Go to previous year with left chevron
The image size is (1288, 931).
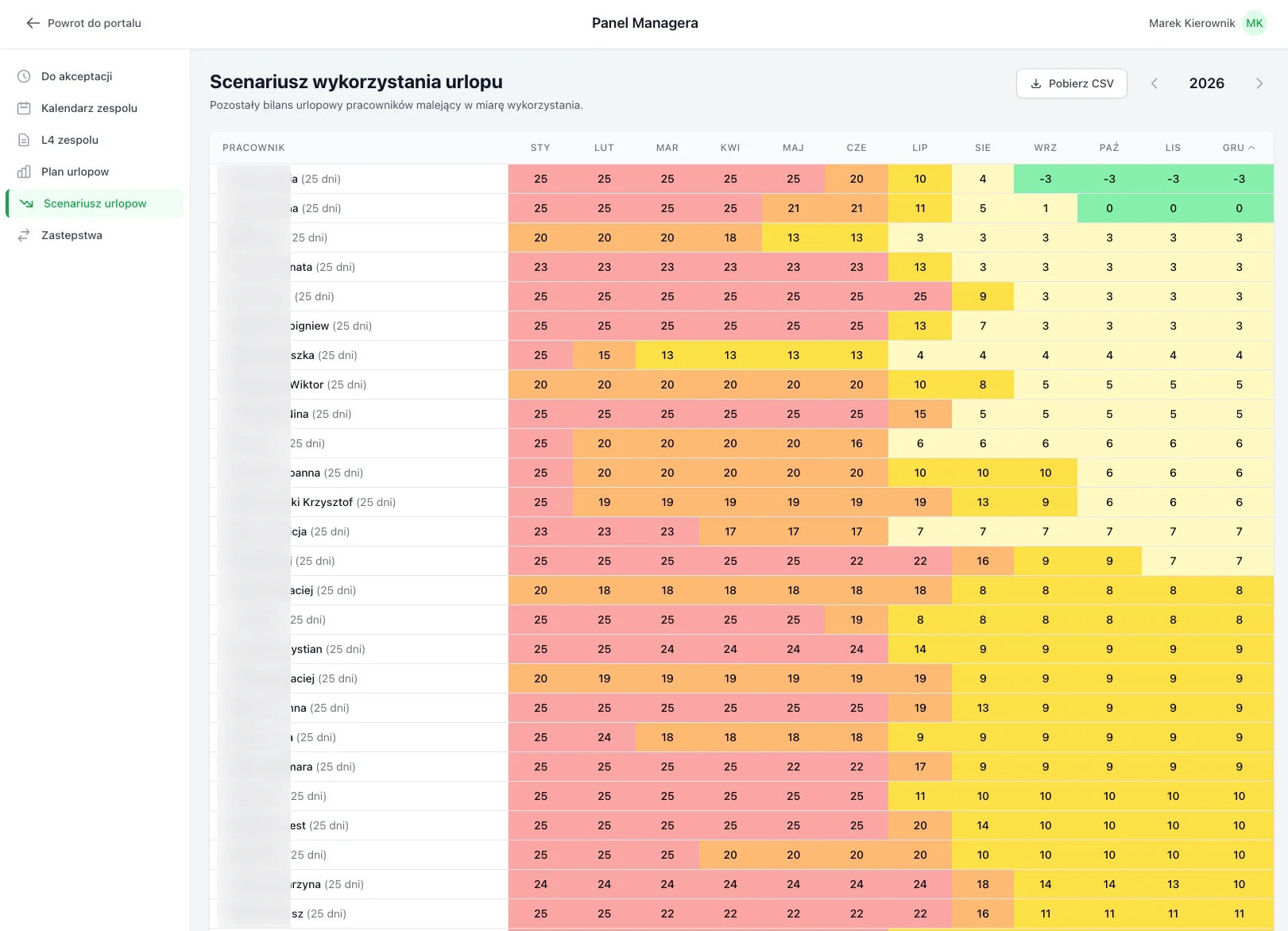coord(1155,83)
